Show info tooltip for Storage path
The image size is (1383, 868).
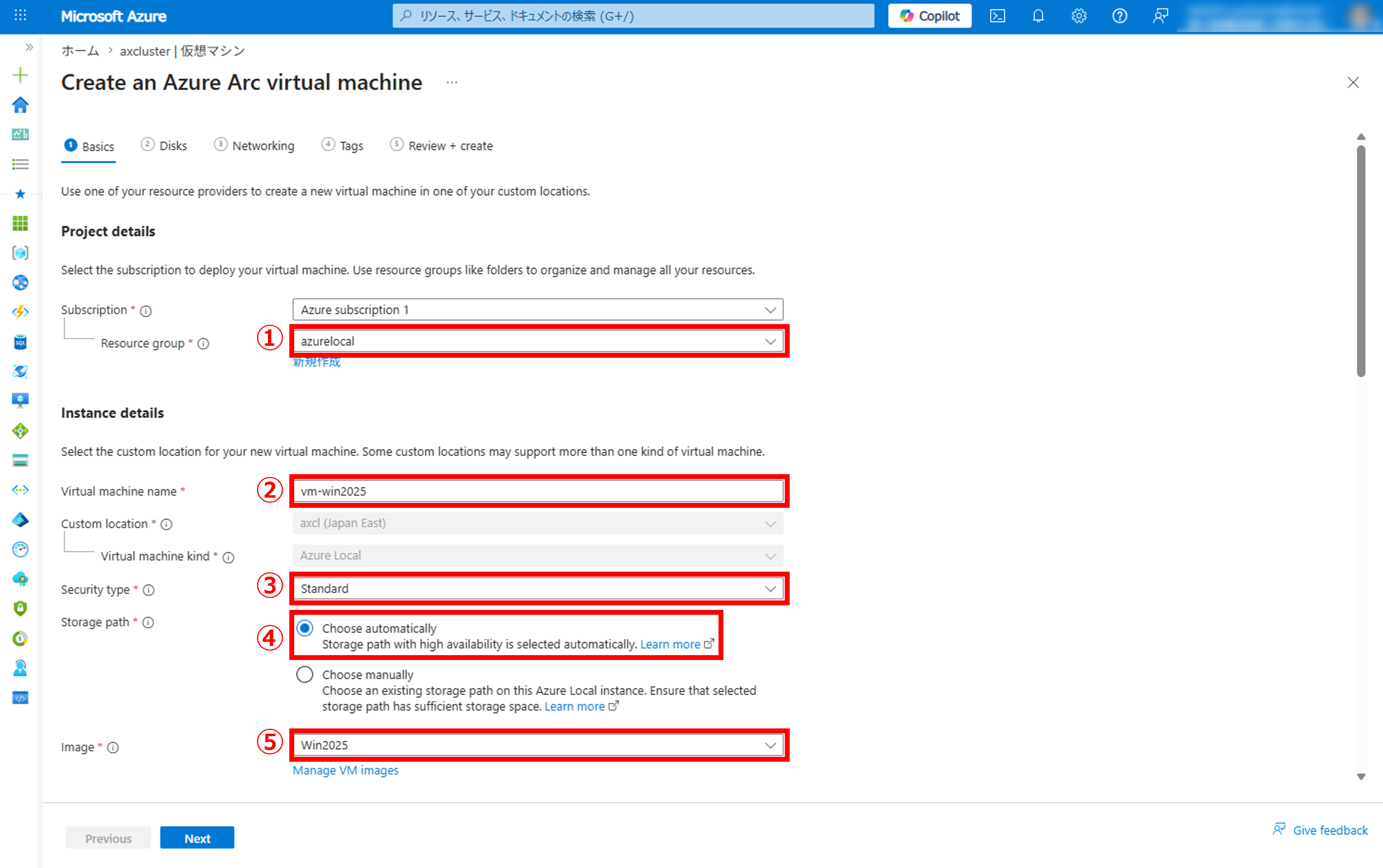(148, 623)
